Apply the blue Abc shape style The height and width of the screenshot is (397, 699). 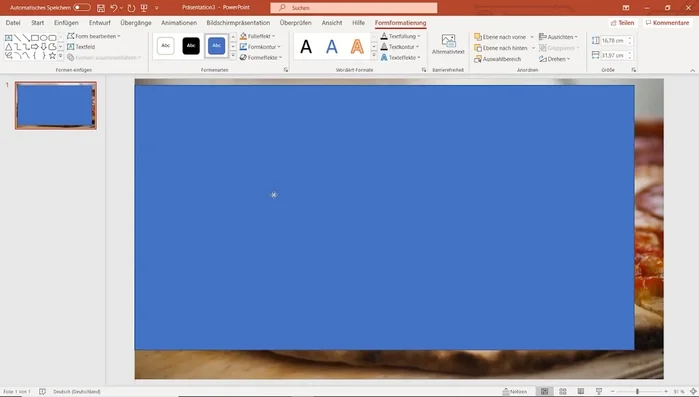click(x=217, y=45)
